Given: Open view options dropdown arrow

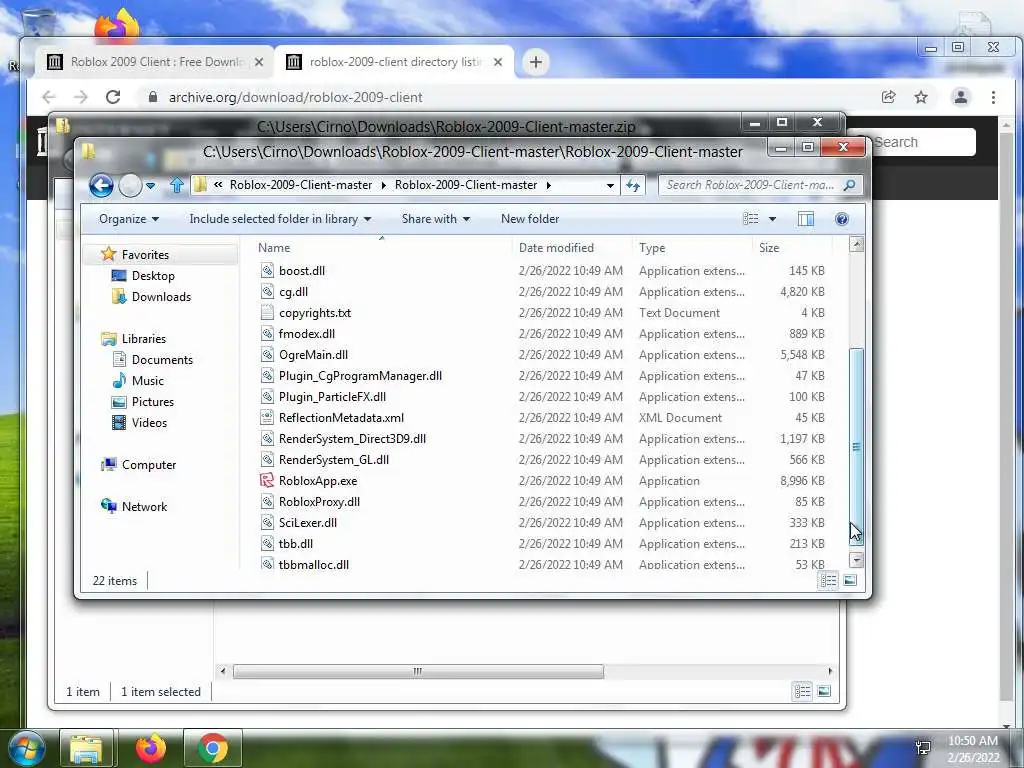Looking at the screenshot, I should tap(773, 219).
